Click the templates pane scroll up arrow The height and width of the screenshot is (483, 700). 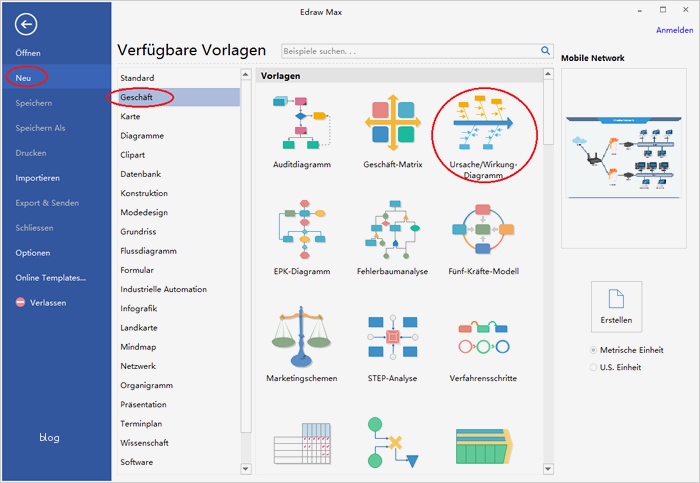[x=548, y=74]
